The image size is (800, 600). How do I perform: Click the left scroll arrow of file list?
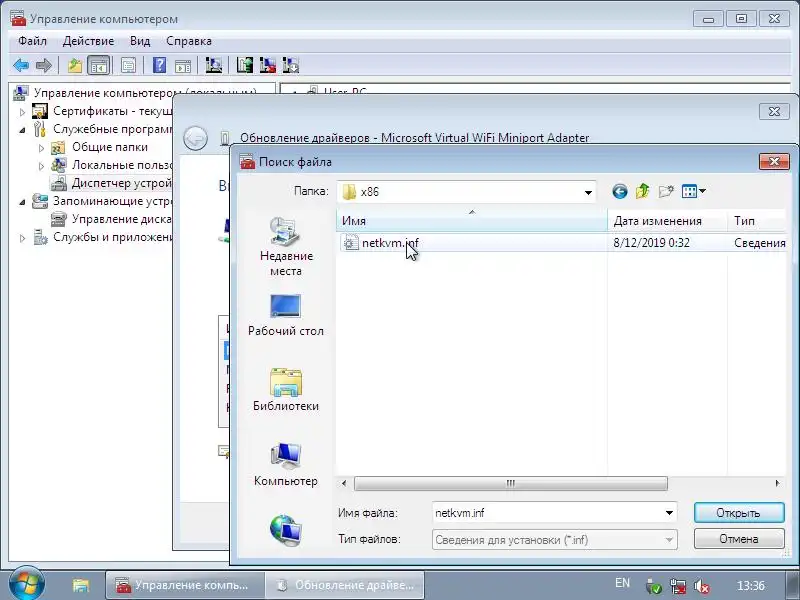(x=344, y=483)
